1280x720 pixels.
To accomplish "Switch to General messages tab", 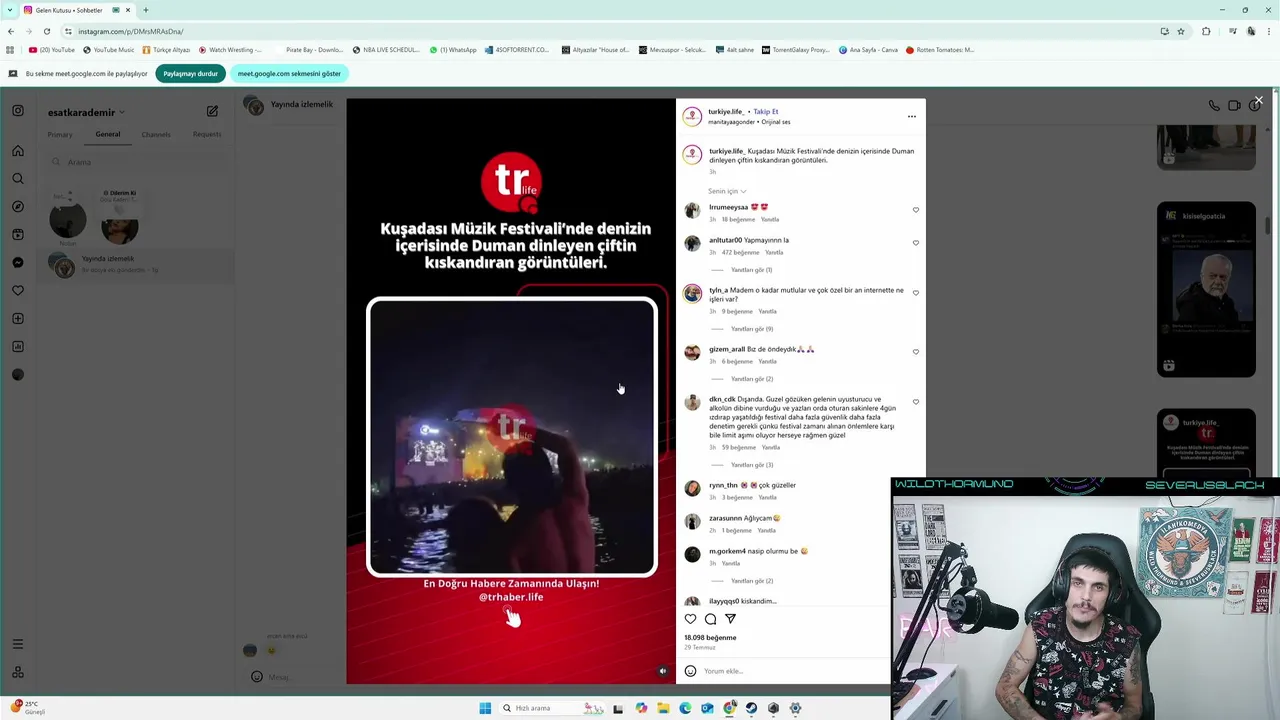I will tap(108, 134).
